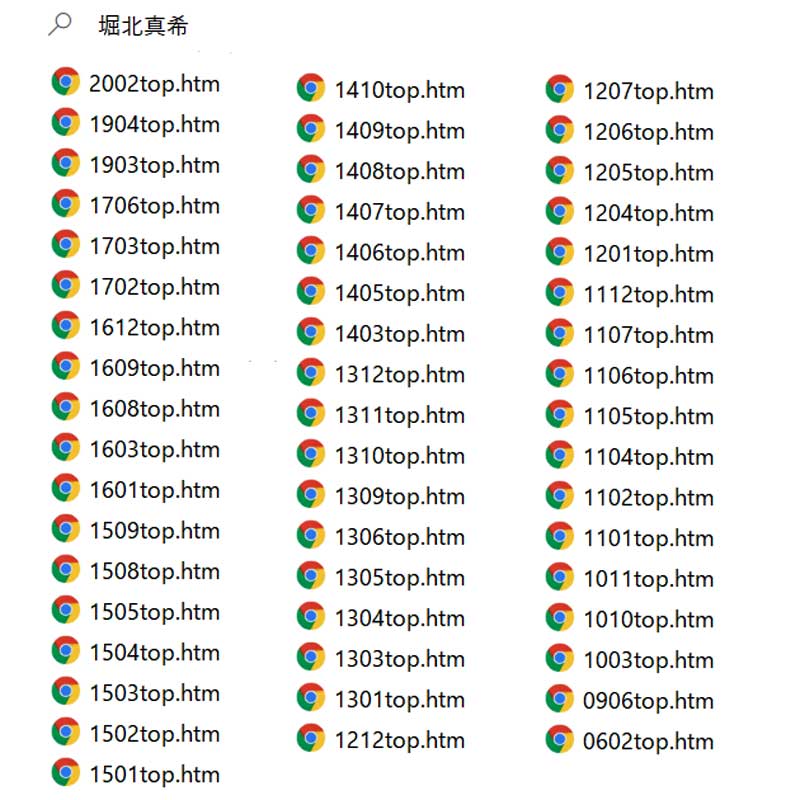Select the Chrome icon of 1612top.htm

click(66, 326)
